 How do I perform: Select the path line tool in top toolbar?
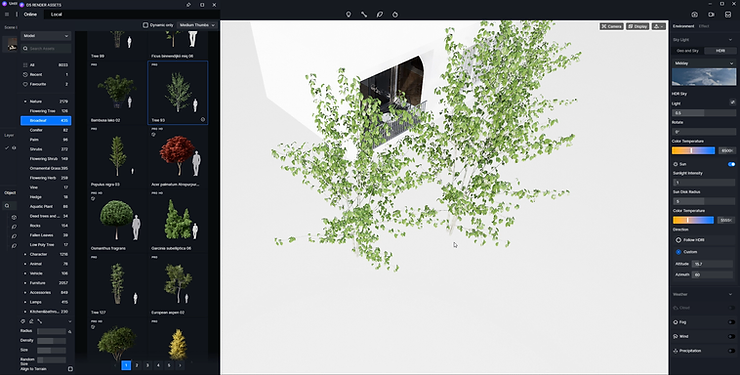(x=364, y=14)
